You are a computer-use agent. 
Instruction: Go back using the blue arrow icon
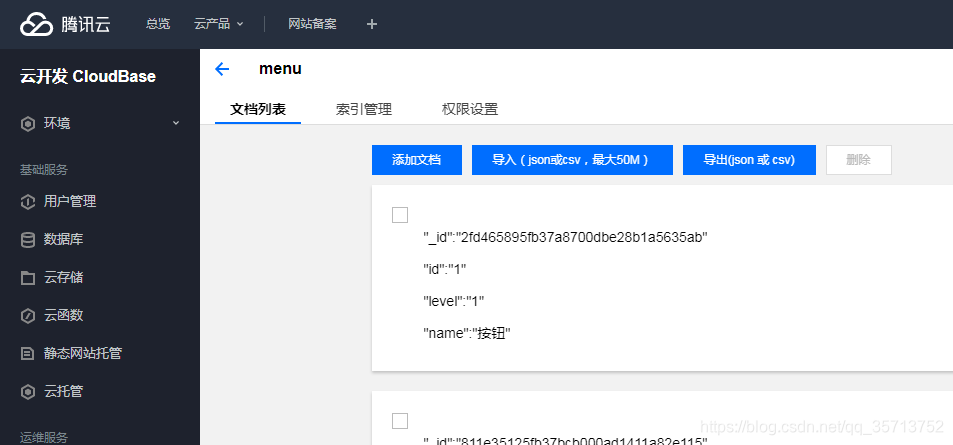pos(222,69)
